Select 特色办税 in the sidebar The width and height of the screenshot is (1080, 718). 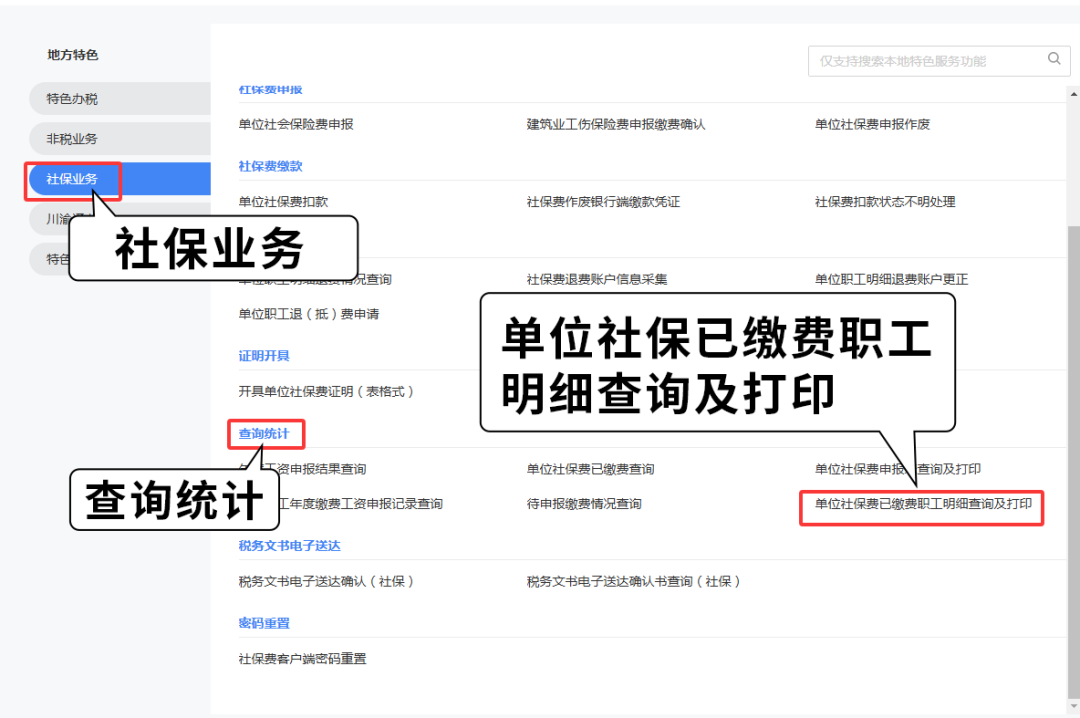(72, 99)
